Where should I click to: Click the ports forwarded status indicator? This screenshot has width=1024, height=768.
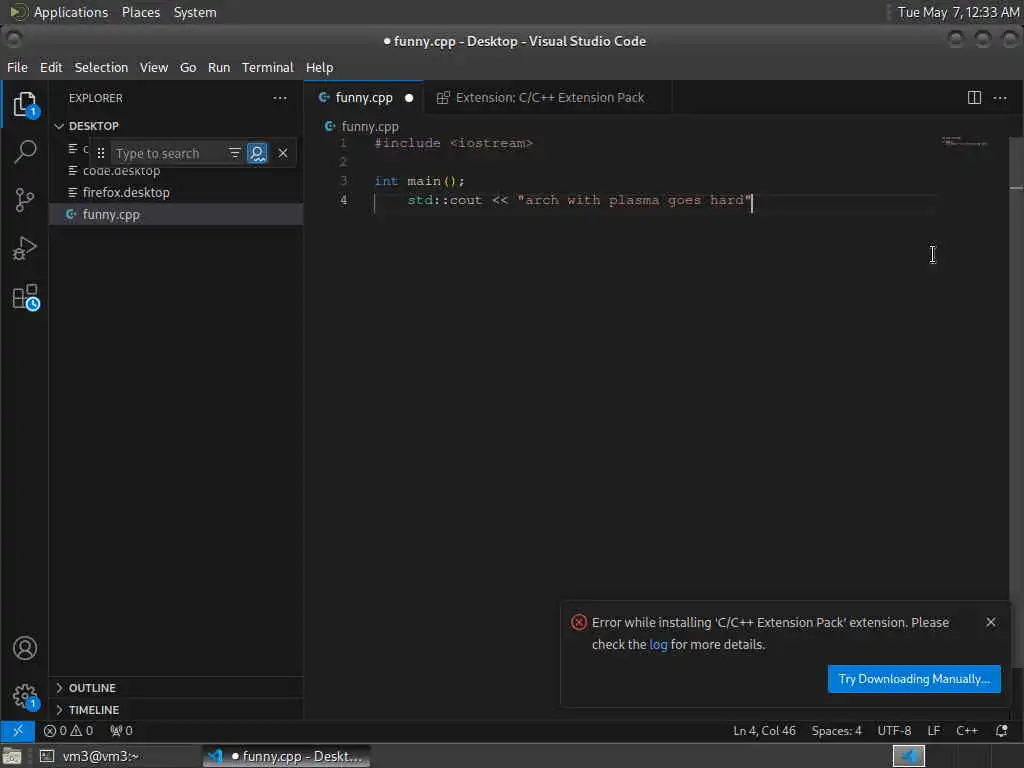[x=121, y=731]
